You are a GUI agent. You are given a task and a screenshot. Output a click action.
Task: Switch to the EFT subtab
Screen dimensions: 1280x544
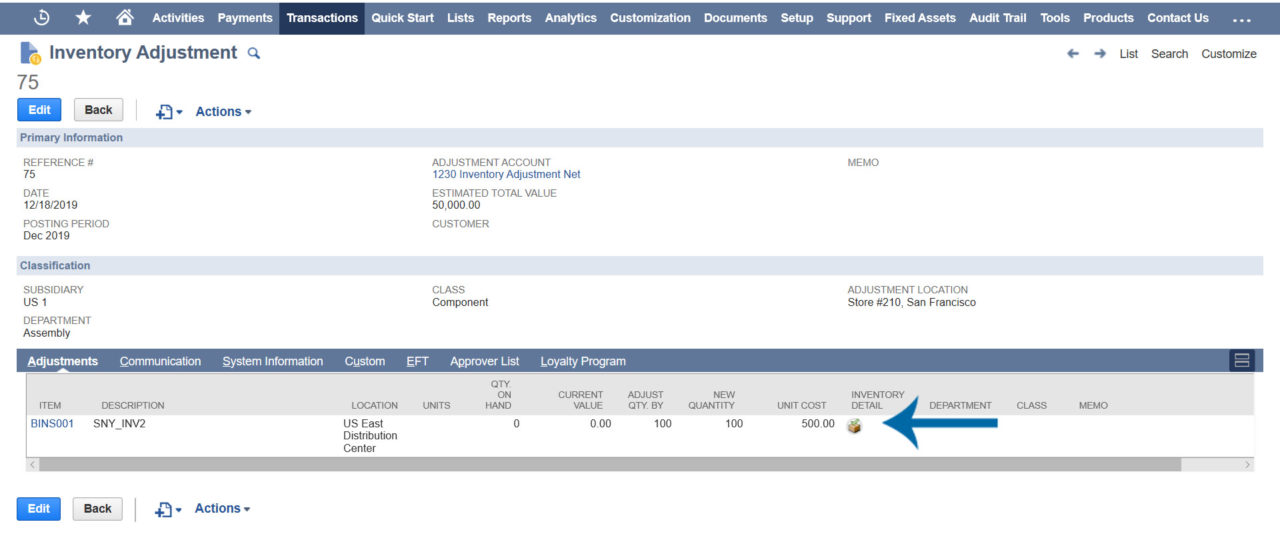[418, 361]
